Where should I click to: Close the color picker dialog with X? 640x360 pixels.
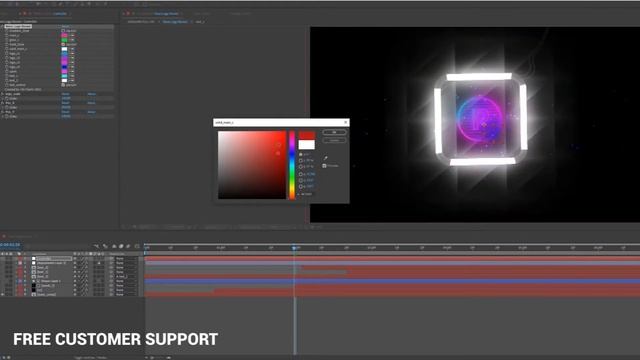pos(346,122)
